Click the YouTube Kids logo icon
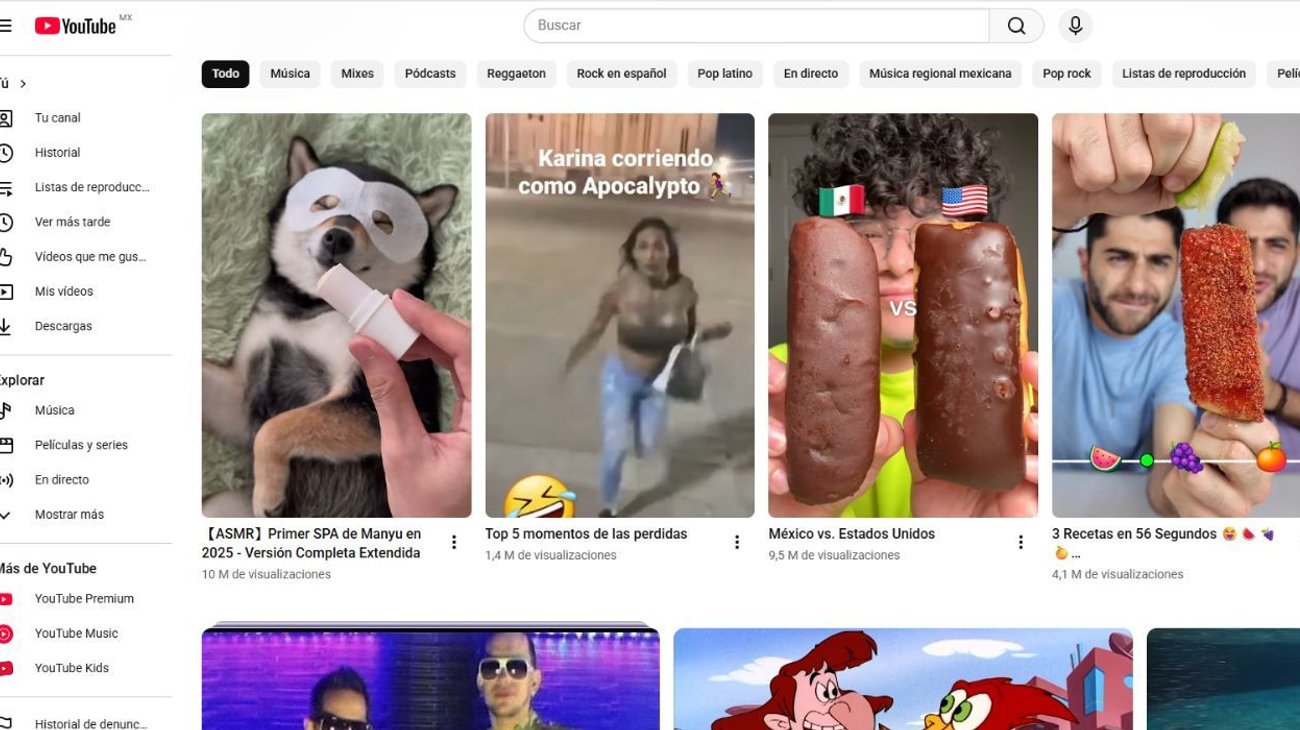1300x730 pixels. coord(5,668)
